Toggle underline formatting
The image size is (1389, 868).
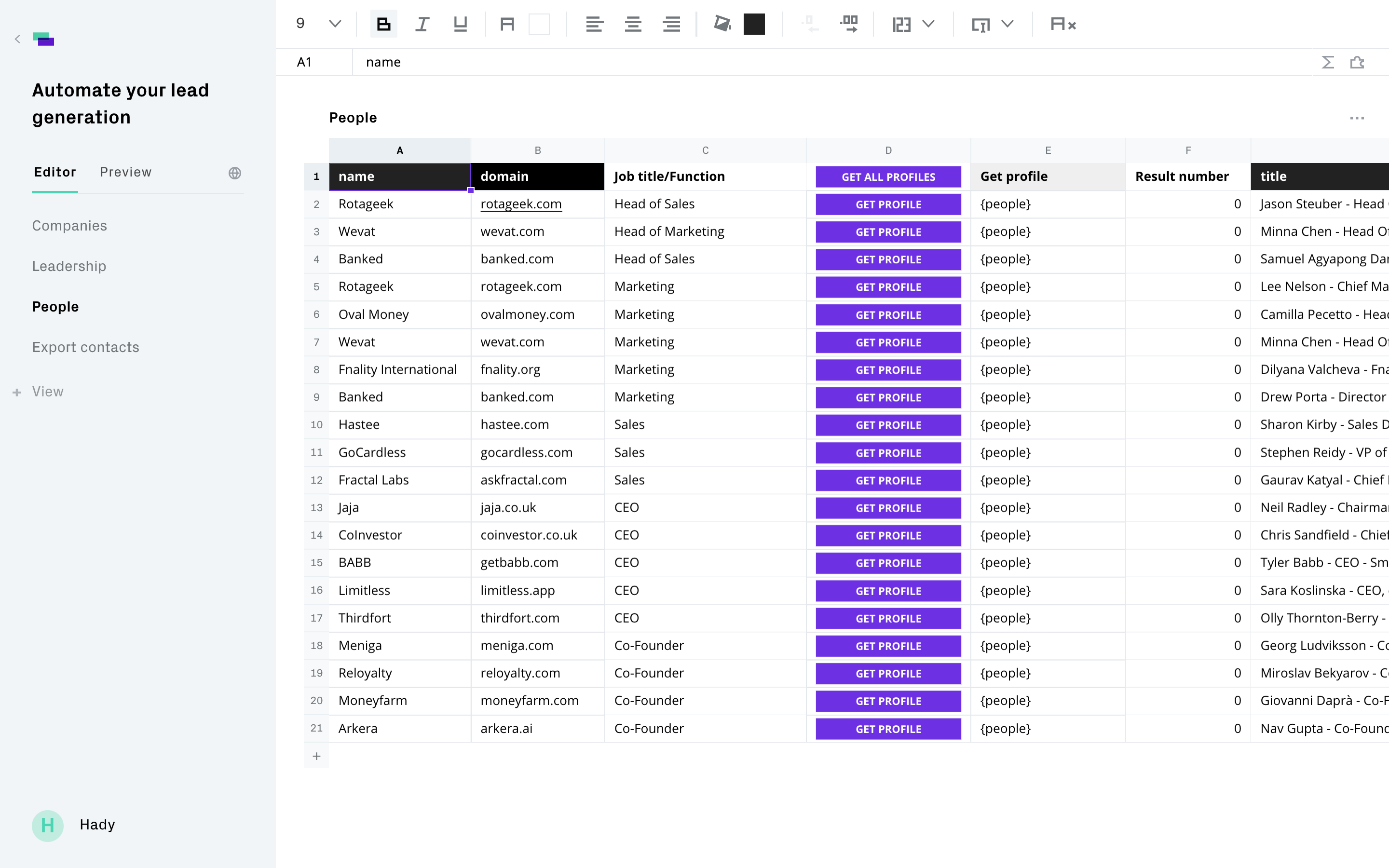[460, 24]
